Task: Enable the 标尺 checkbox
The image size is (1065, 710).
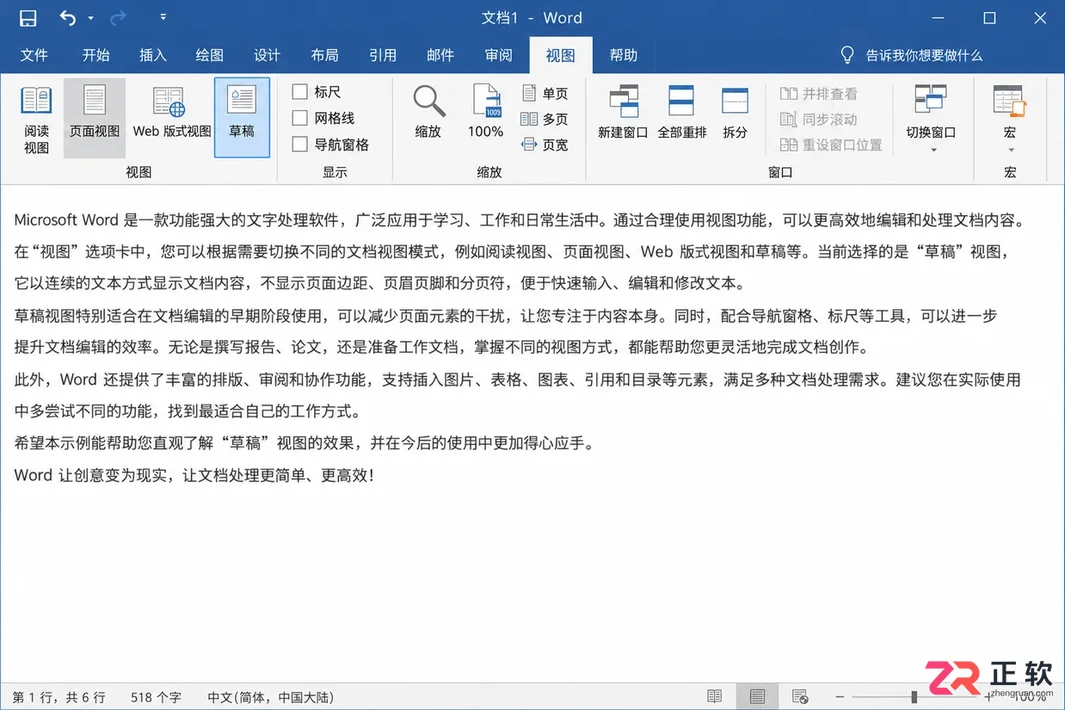Action: tap(300, 91)
